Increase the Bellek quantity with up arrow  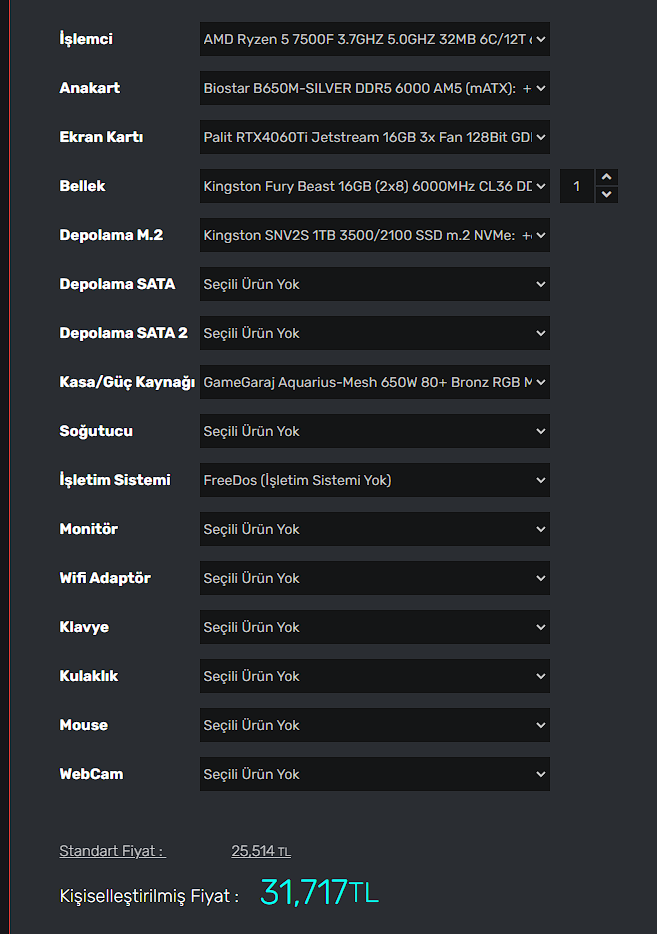606,177
